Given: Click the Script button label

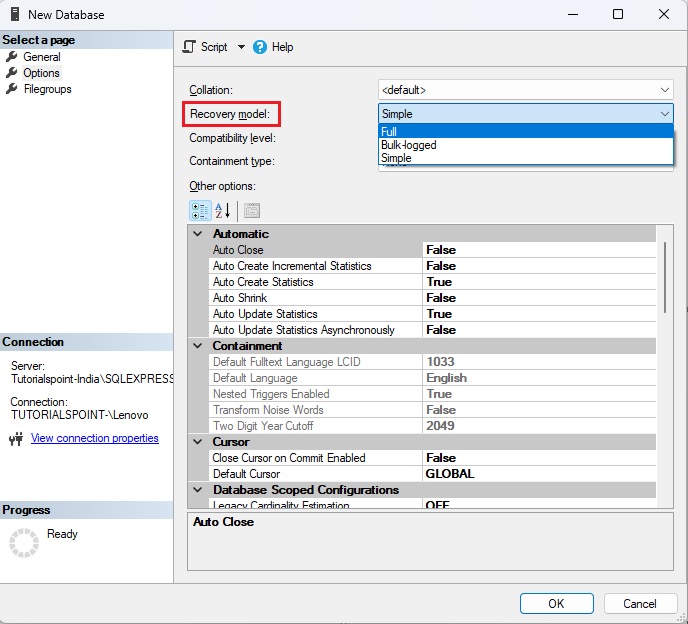Looking at the screenshot, I should [214, 47].
